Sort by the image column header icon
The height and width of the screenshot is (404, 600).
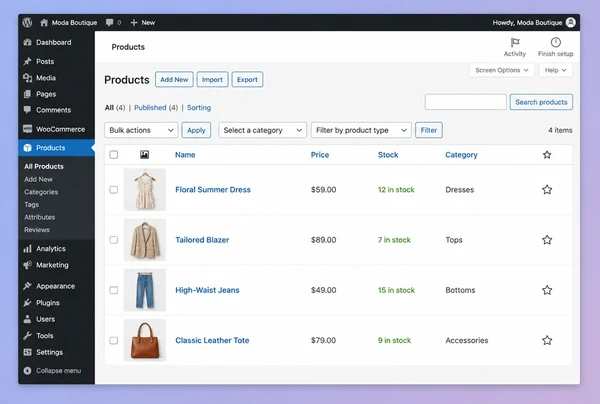tap(144, 155)
